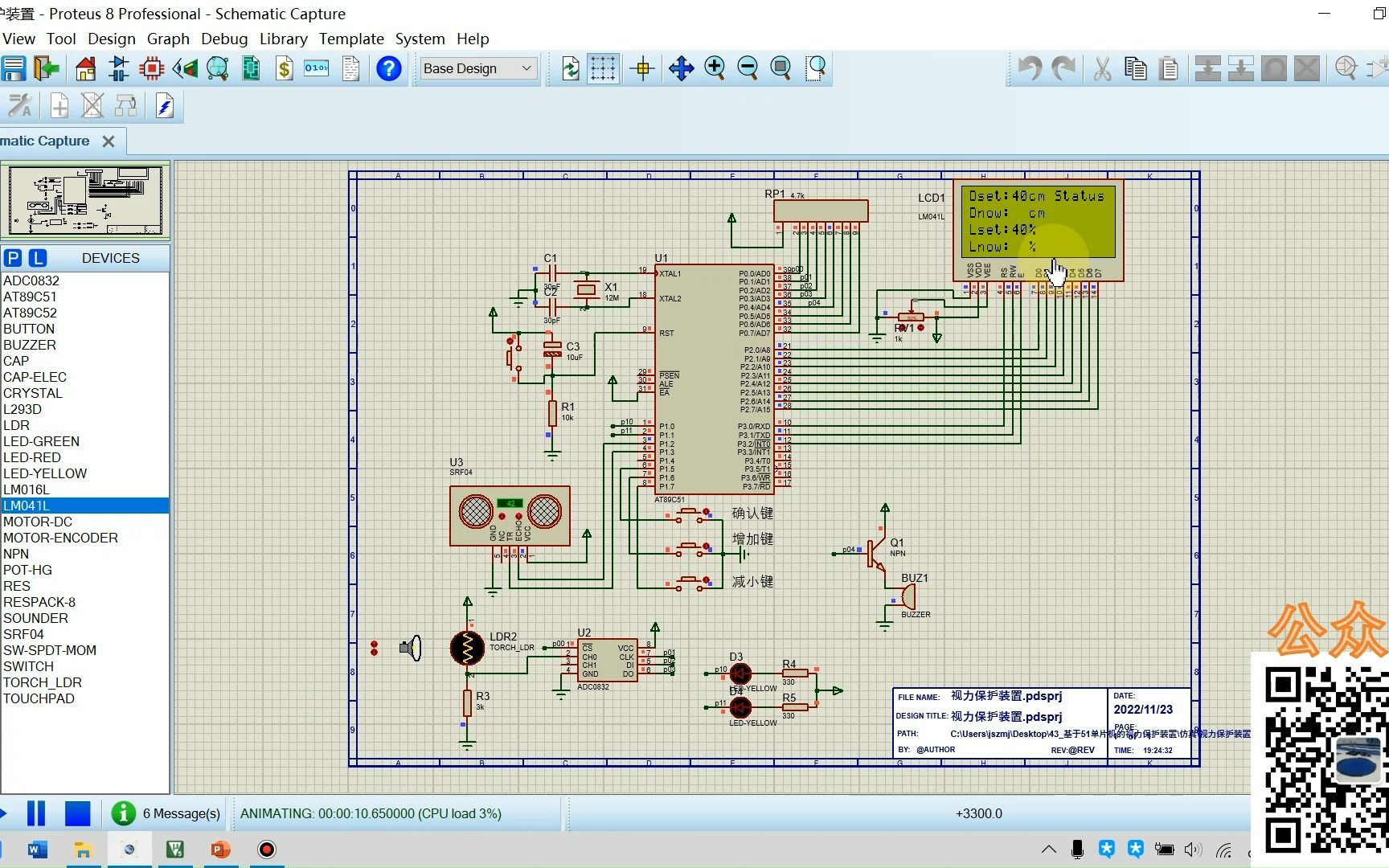Open the Schematic Capture diode icon
This screenshot has width=1389, height=868.
pyautogui.click(x=118, y=68)
